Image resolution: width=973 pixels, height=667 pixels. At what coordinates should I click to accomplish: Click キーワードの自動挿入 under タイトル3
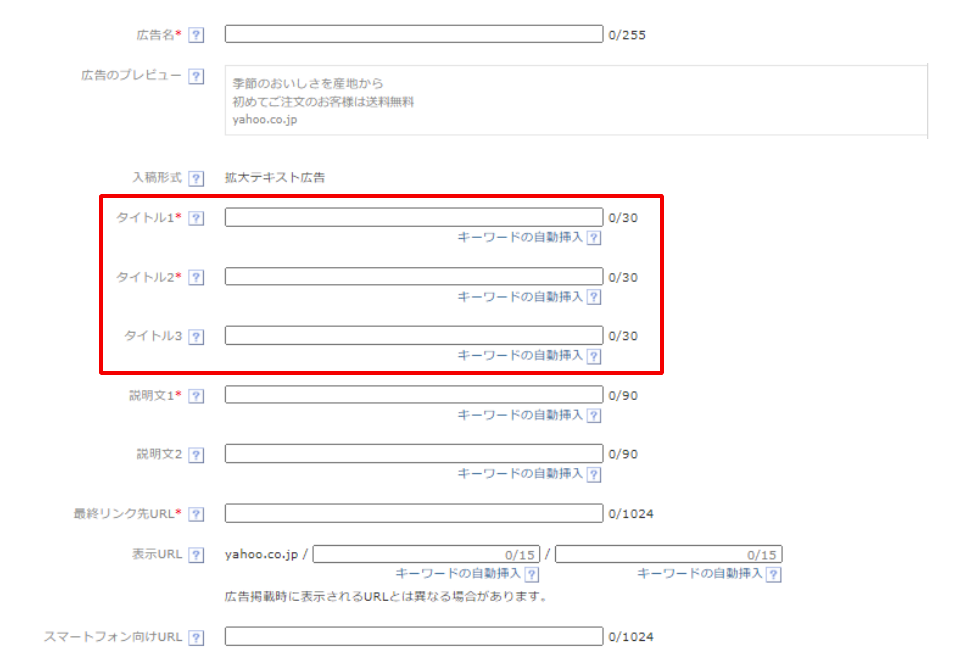click(520, 356)
